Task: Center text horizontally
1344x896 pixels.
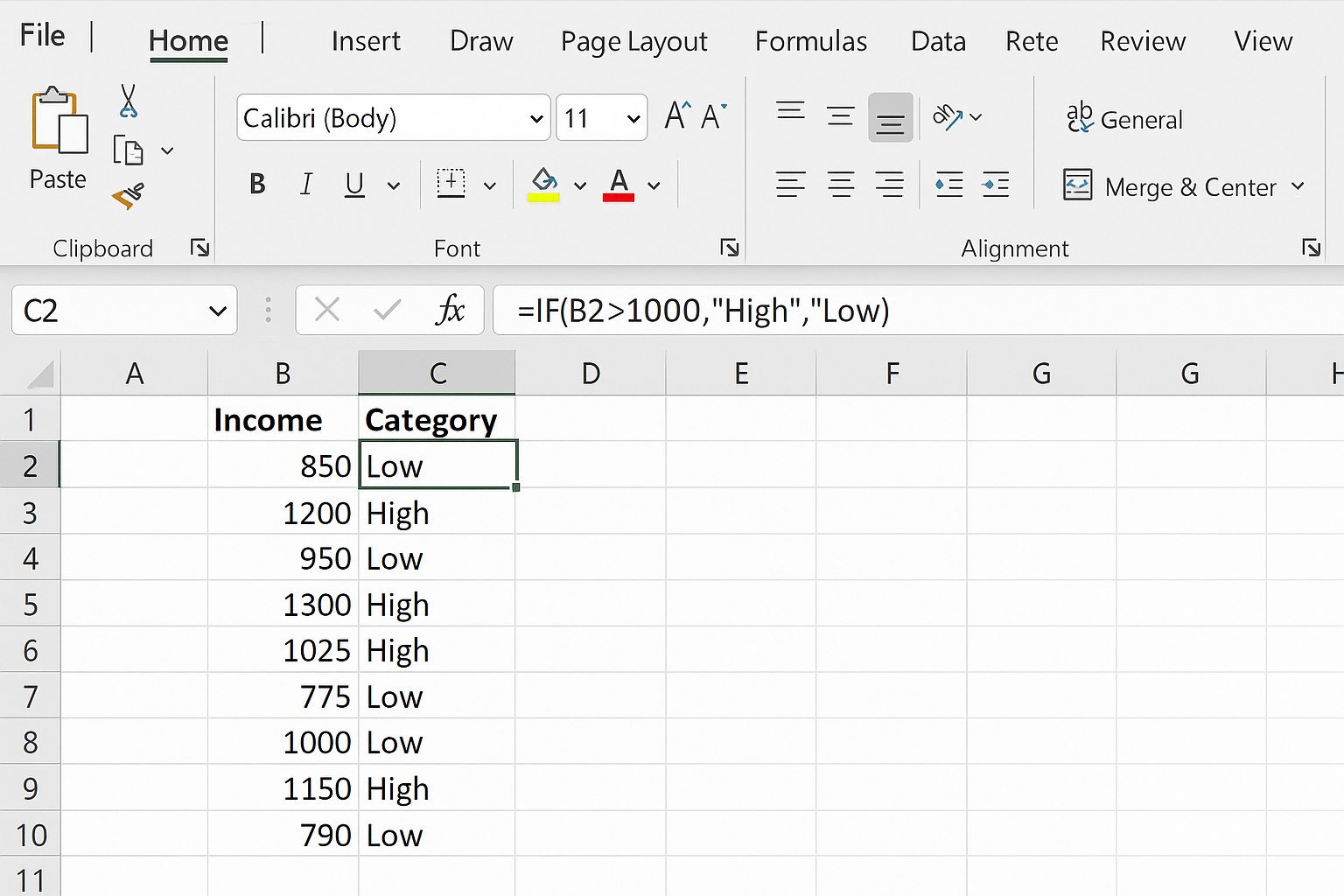Action: (841, 185)
